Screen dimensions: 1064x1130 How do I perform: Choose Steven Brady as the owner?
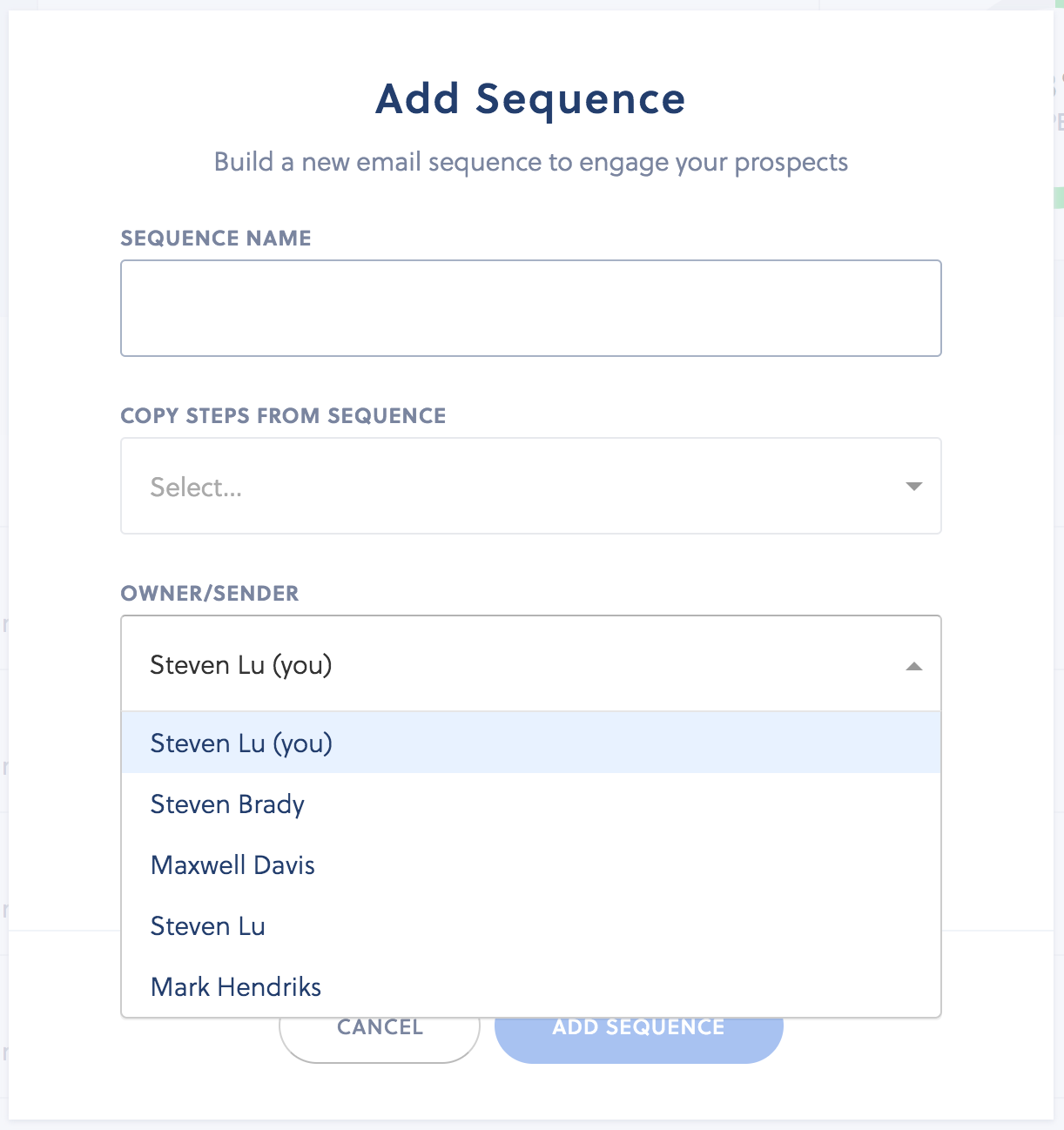[228, 804]
